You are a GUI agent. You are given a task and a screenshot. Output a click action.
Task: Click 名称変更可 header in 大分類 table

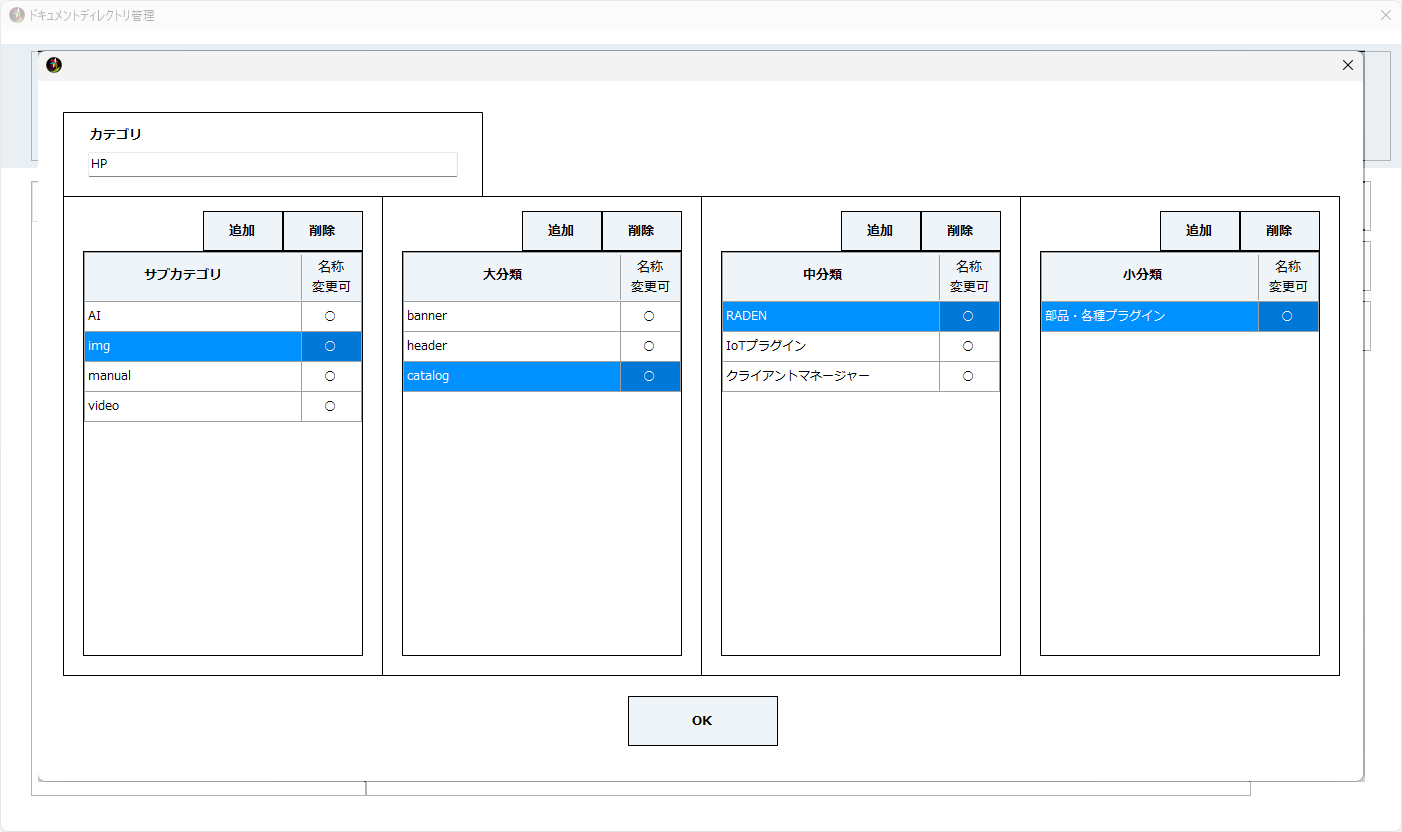click(x=650, y=276)
